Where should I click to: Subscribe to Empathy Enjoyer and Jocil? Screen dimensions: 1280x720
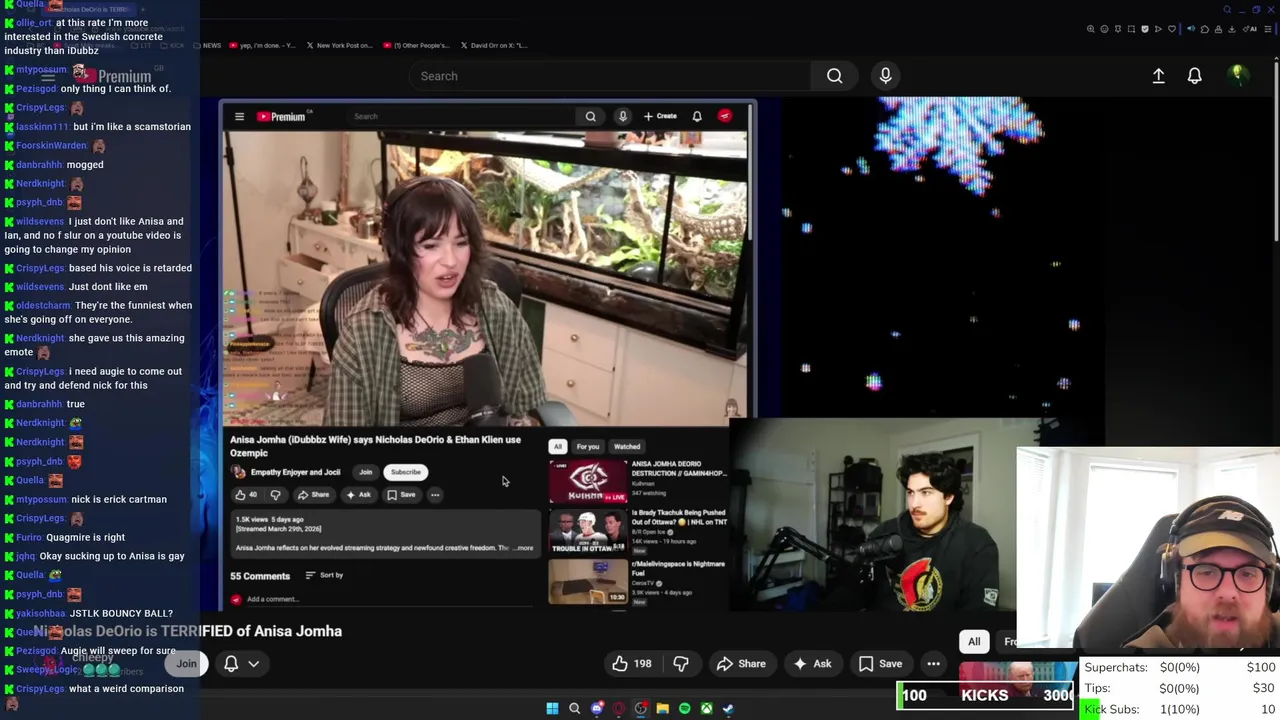coord(406,472)
